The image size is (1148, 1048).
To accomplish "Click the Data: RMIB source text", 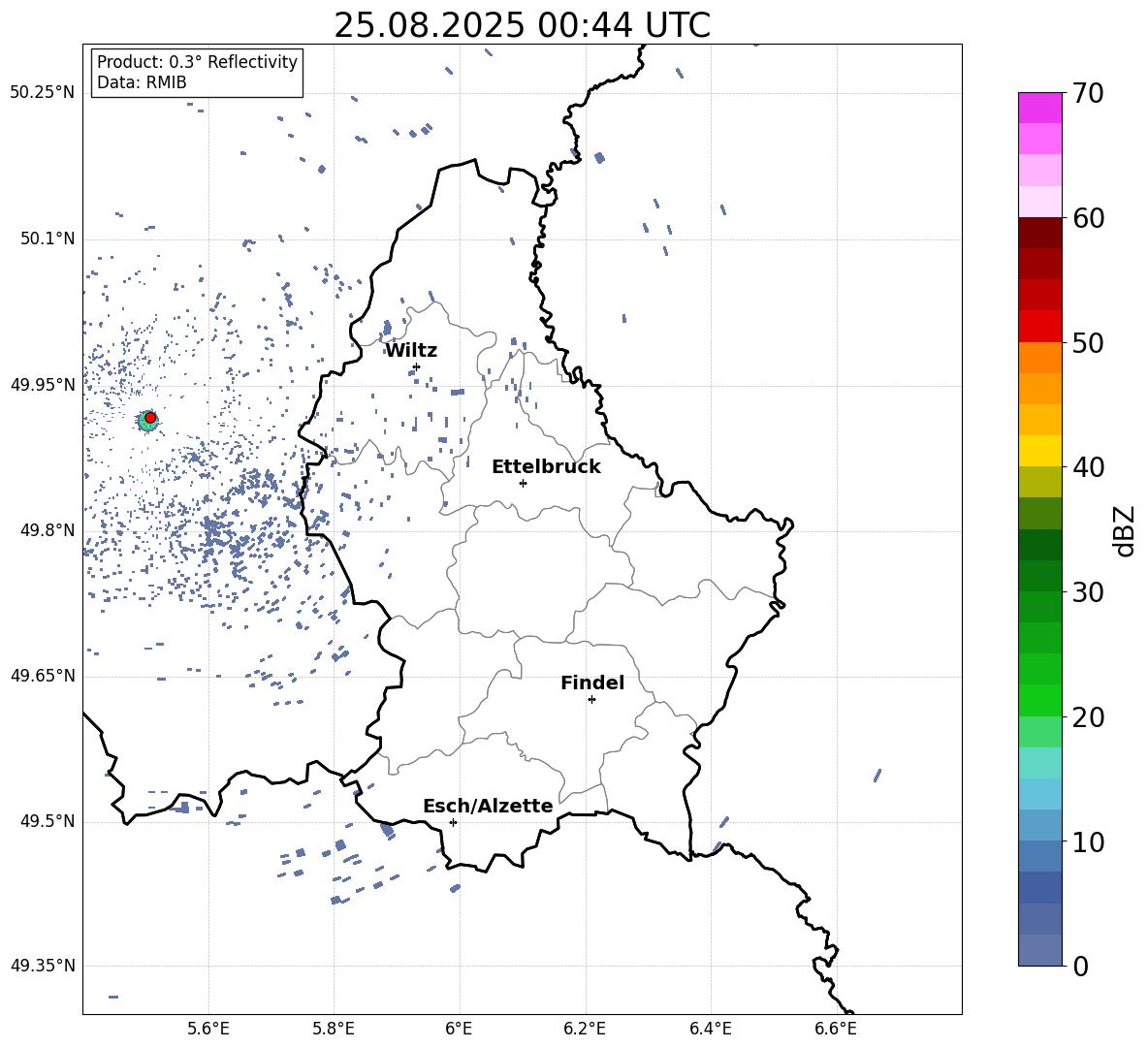I will pos(142,82).
